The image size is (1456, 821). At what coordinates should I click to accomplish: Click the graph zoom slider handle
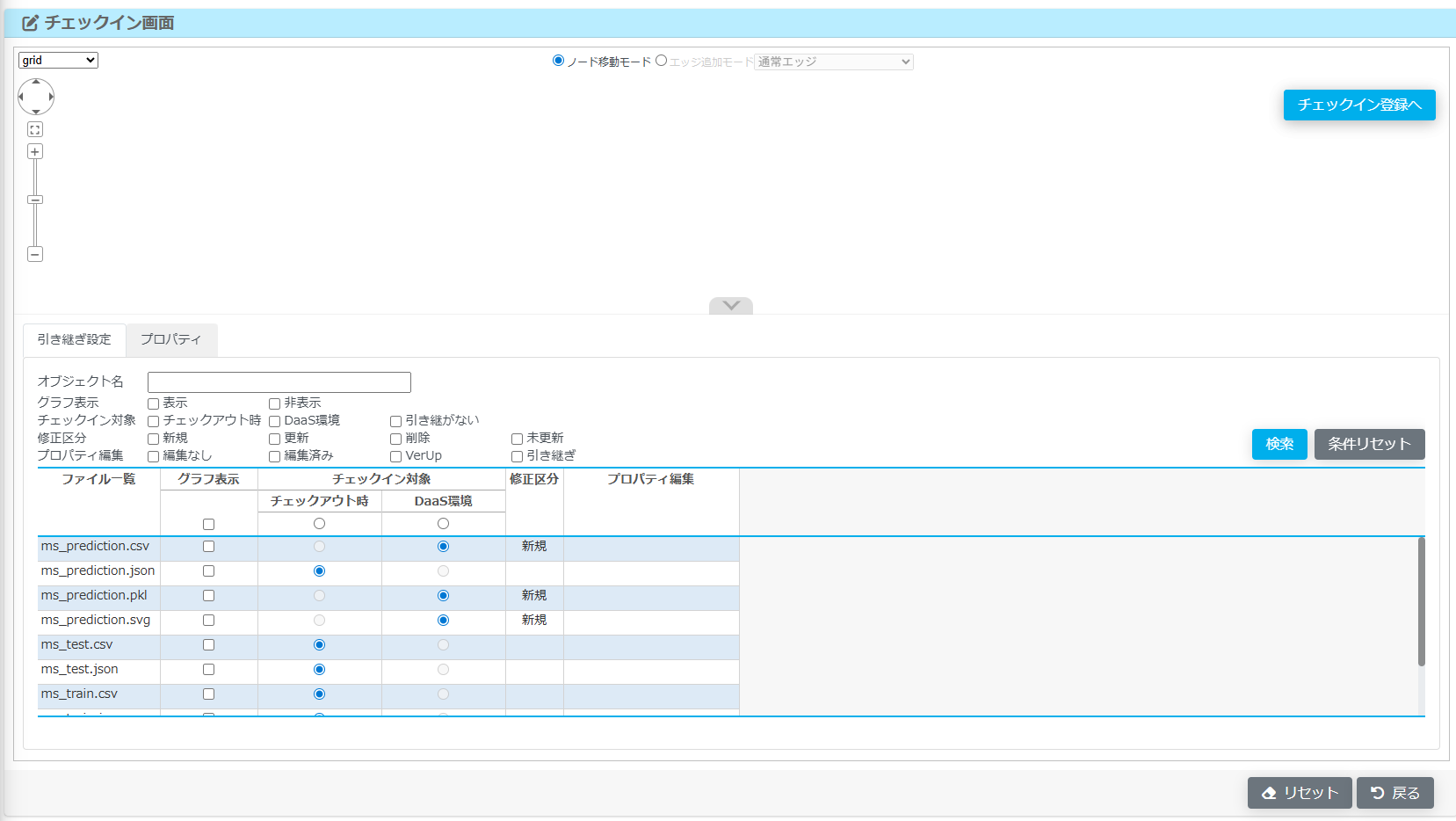coord(35,200)
